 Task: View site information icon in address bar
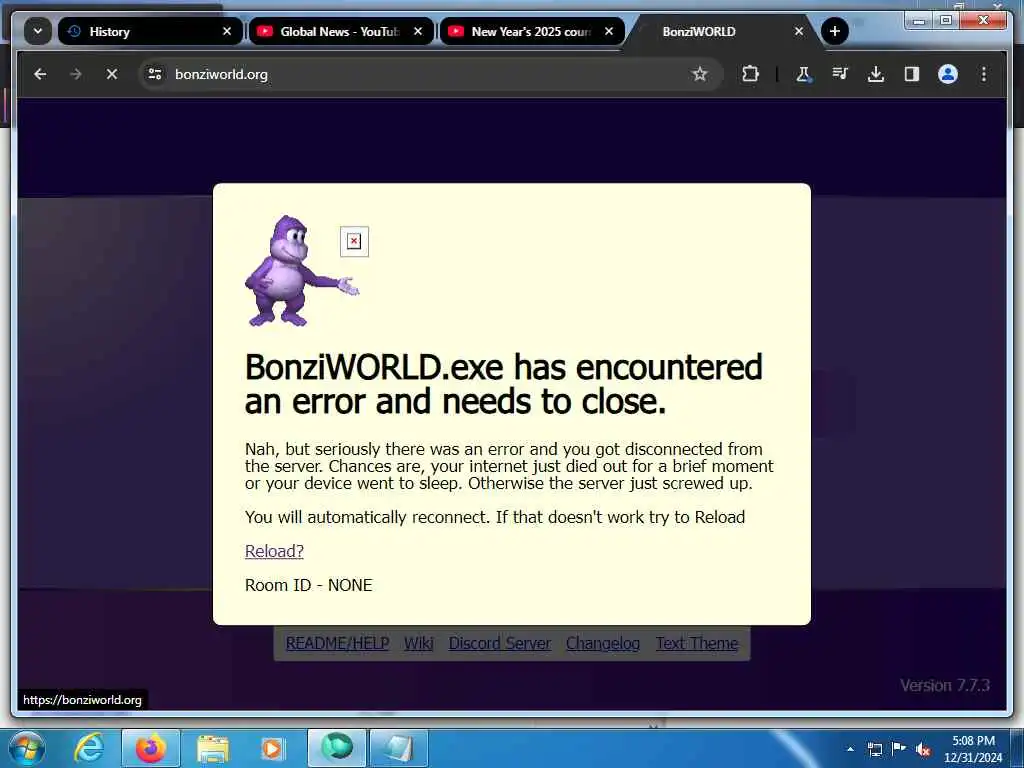click(x=155, y=74)
